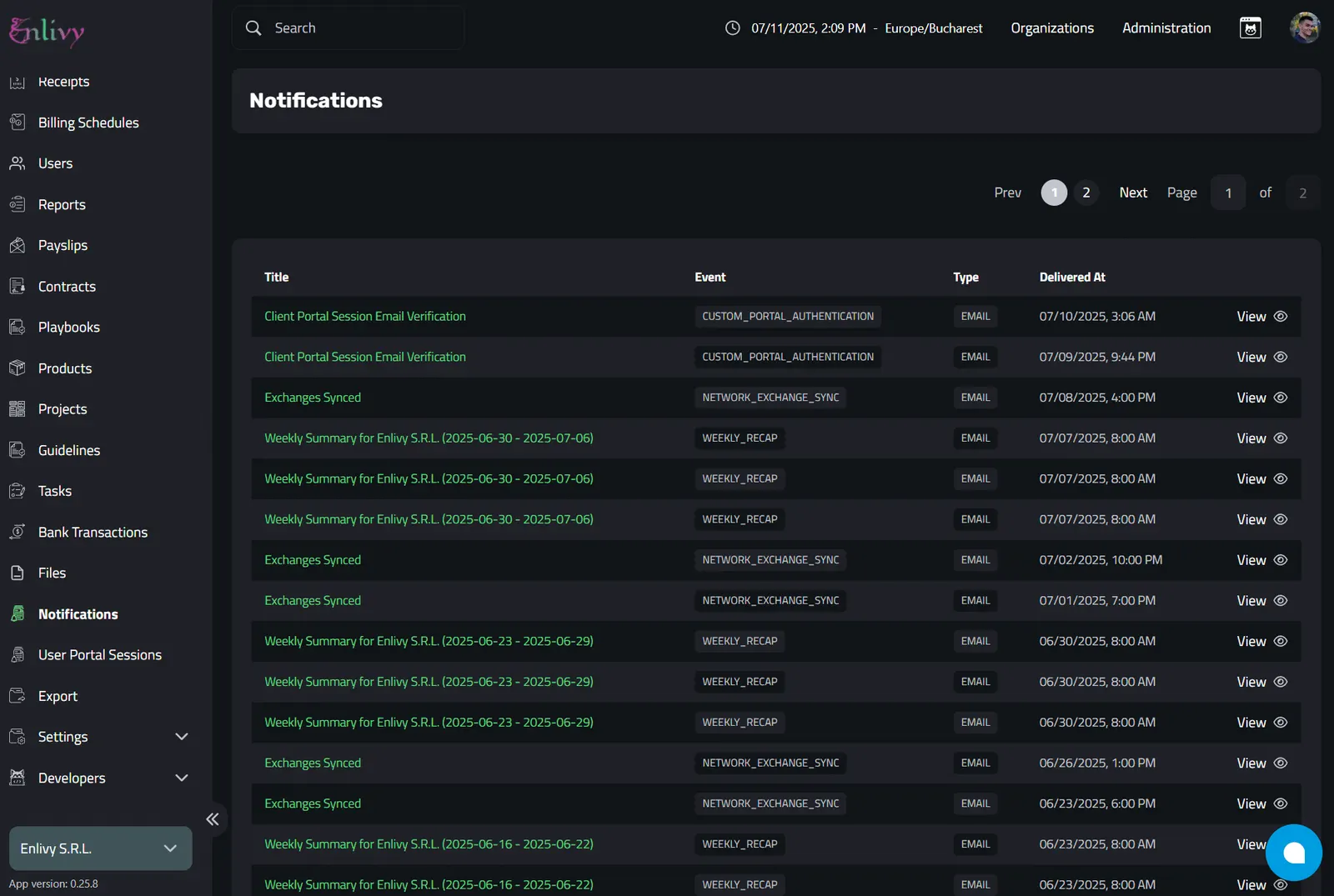
Task: Click the Next page button
Action: pos(1133,193)
